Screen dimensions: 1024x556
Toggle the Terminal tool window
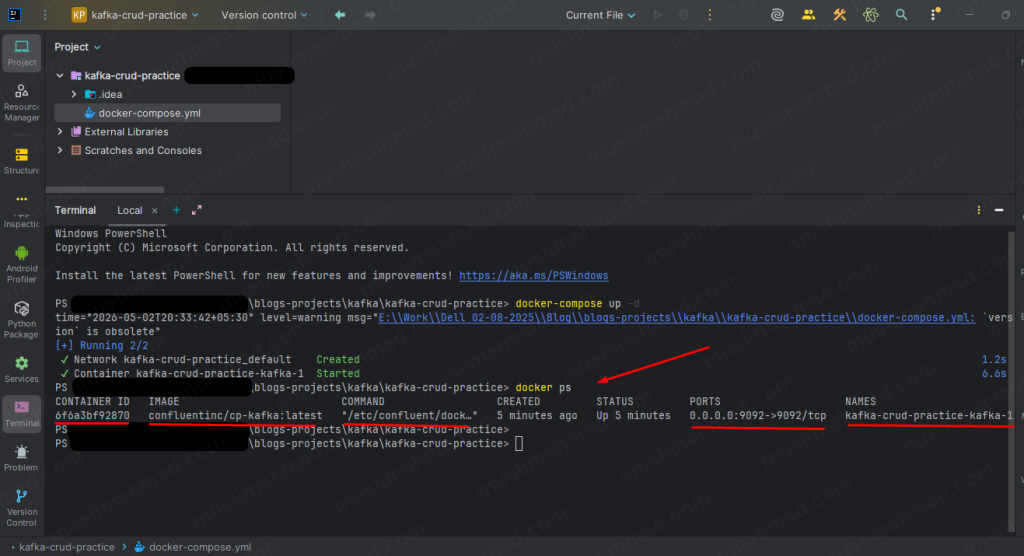[x=22, y=414]
